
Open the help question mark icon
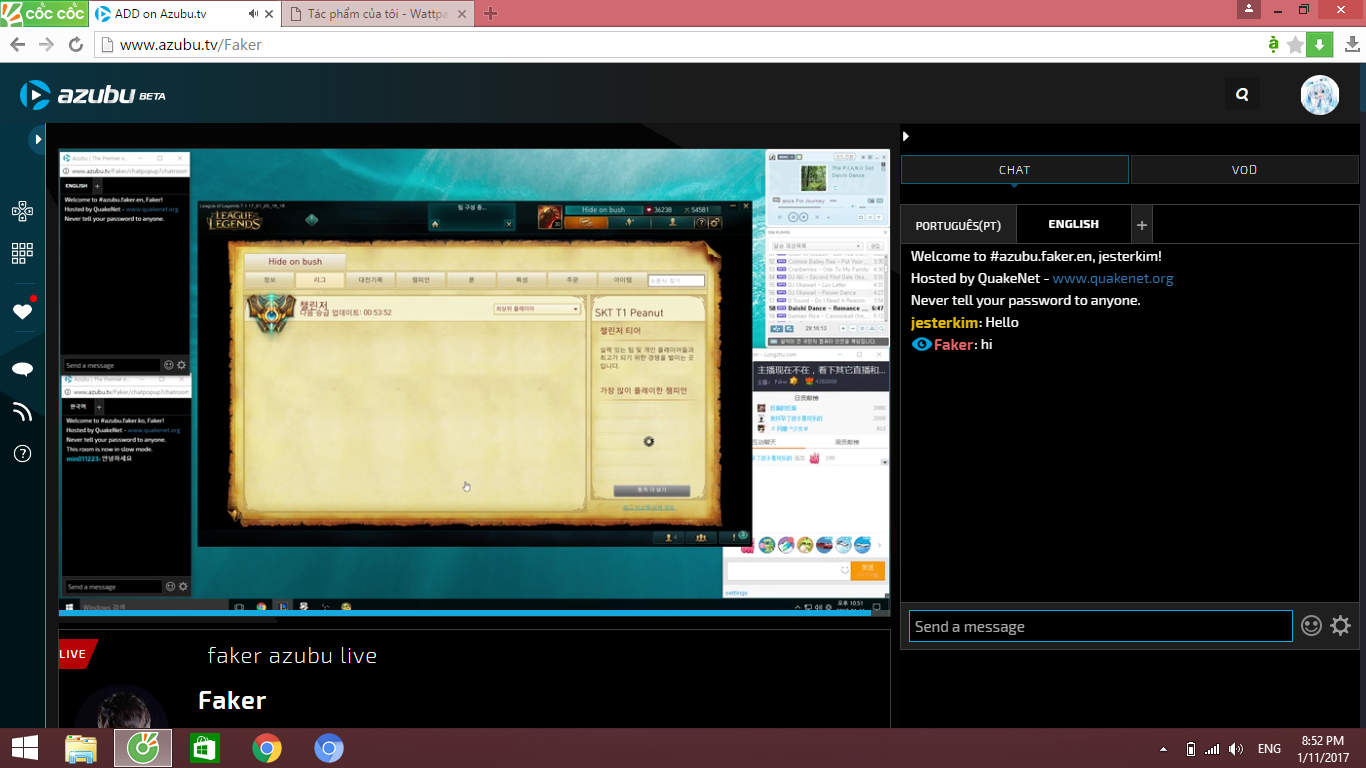[x=22, y=454]
